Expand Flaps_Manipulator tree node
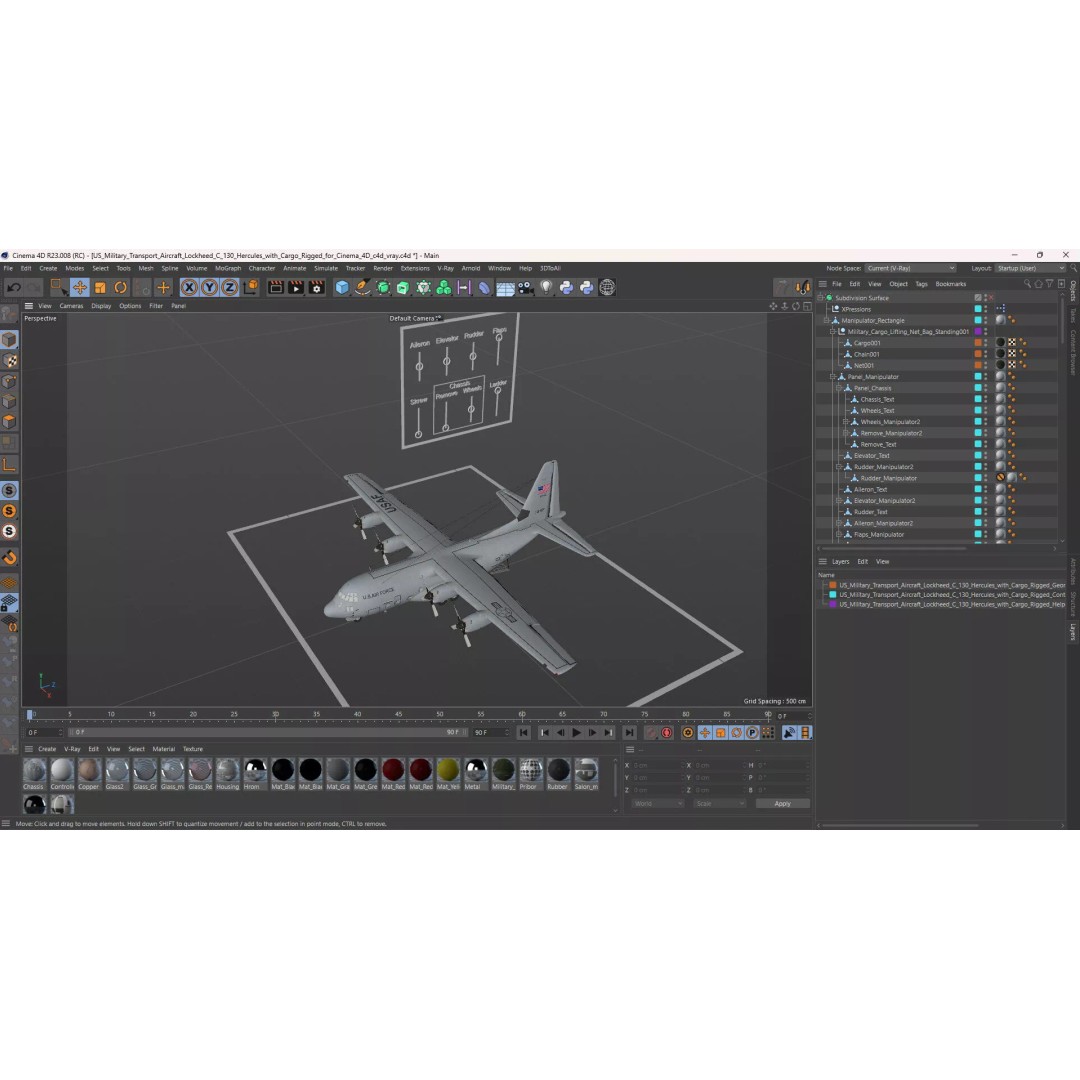The image size is (1080, 1080). [x=839, y=534]
